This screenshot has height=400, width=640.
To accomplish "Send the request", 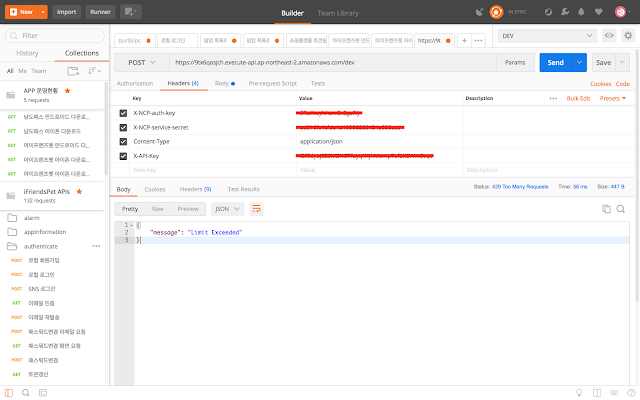I will click(x=556, y=62).
